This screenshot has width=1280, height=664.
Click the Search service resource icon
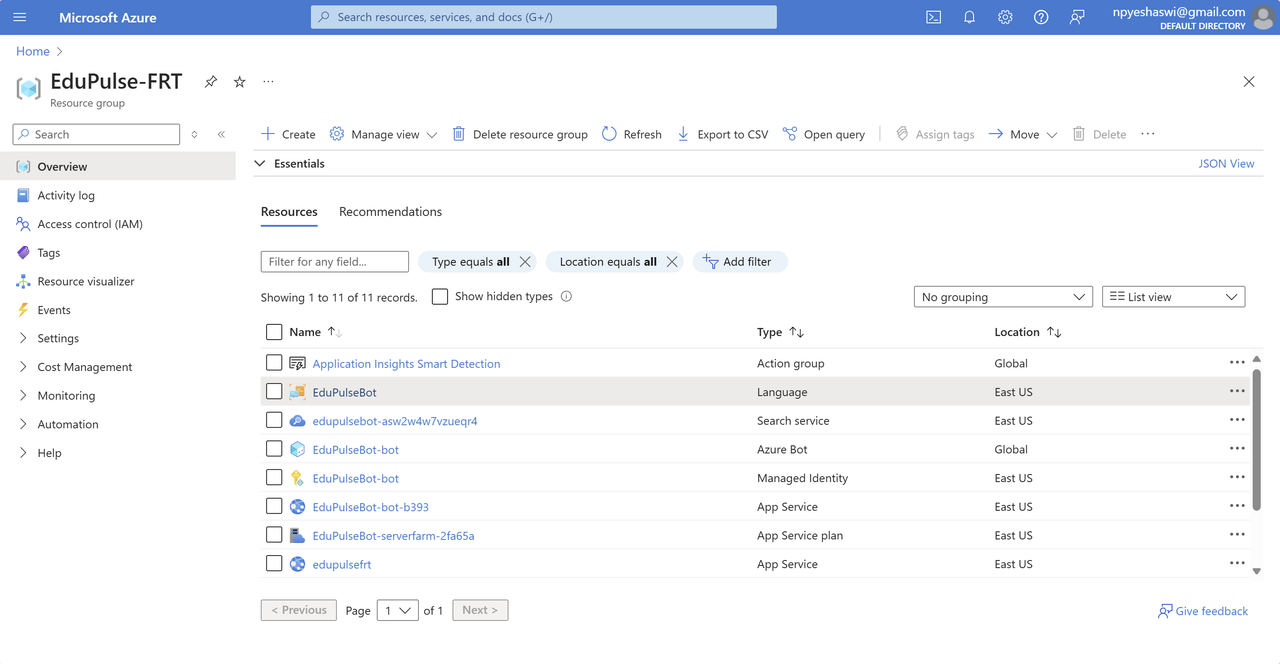(x=297, y=421)
